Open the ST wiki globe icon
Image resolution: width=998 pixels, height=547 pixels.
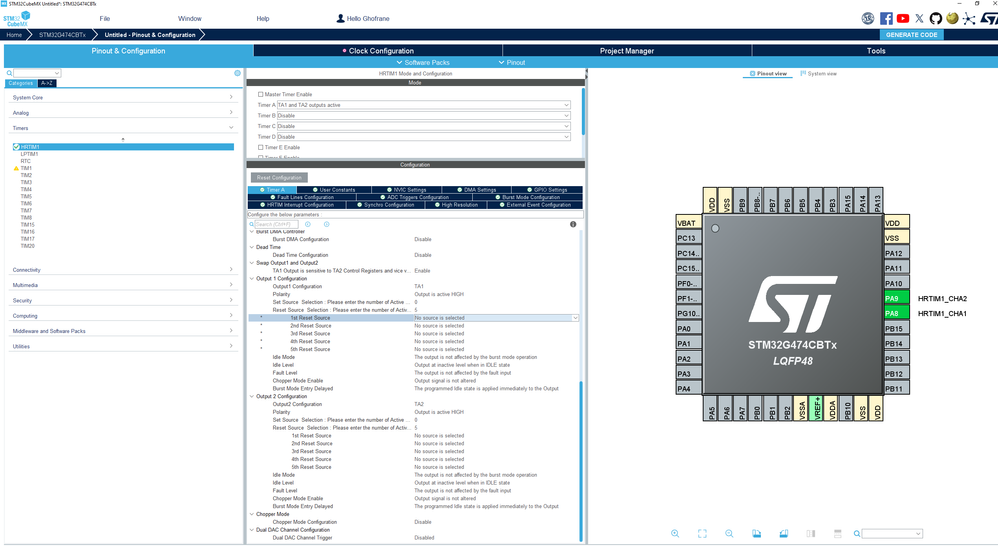pyautogui.click(x=952, y=18)
